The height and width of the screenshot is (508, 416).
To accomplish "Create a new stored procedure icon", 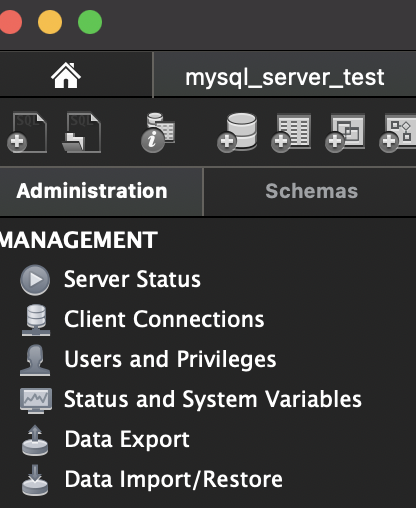I will pyautogui.click(x=397, y=133).
